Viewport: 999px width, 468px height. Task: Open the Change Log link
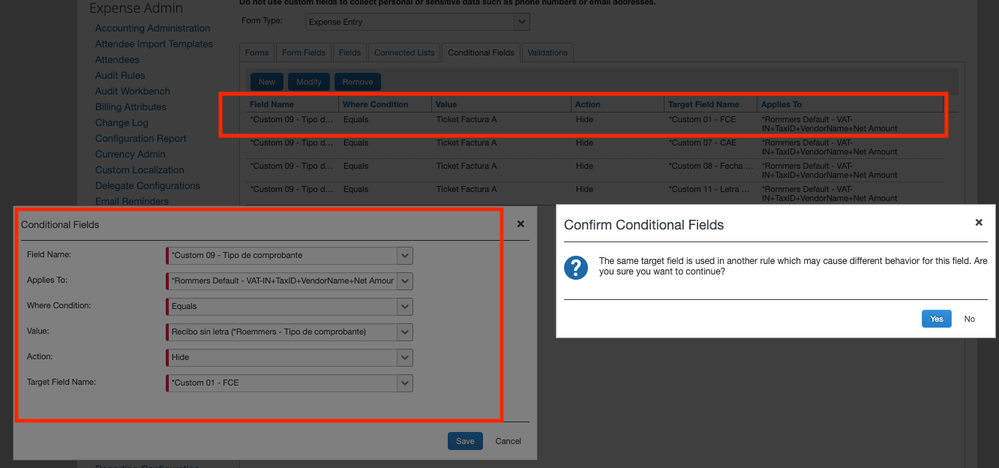tap(122, 122)
